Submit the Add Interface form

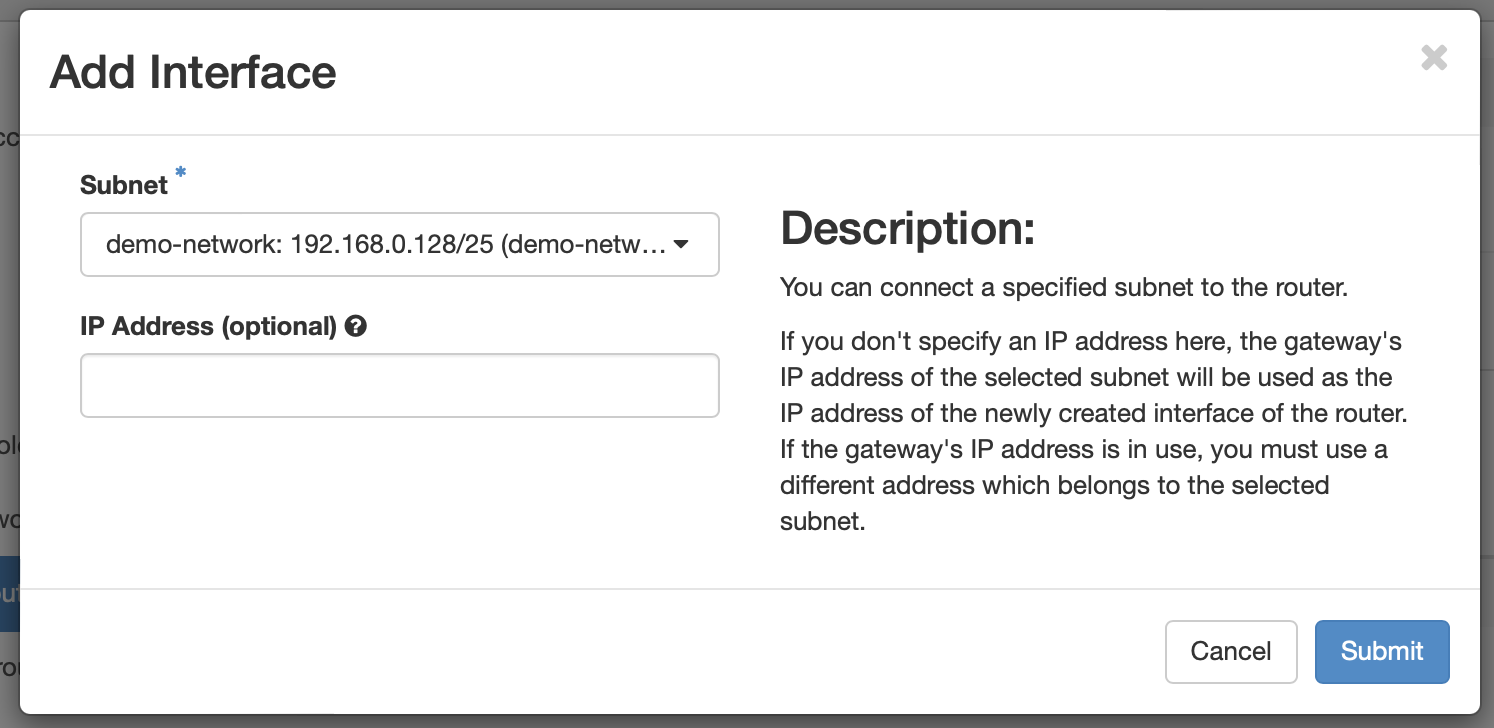coord(1382,652)
